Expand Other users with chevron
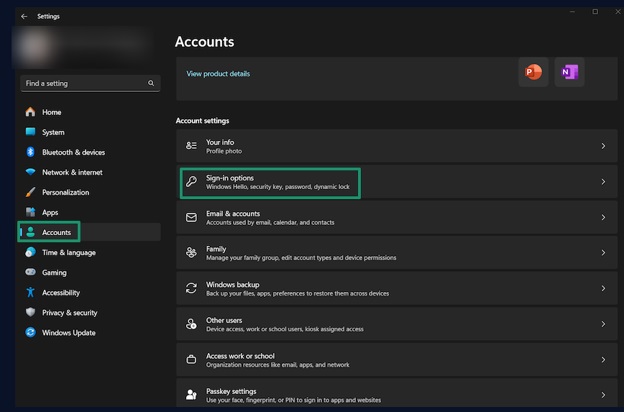Viewport: 624px width, 412px height. pyautogui.click(x=603, y=324)
